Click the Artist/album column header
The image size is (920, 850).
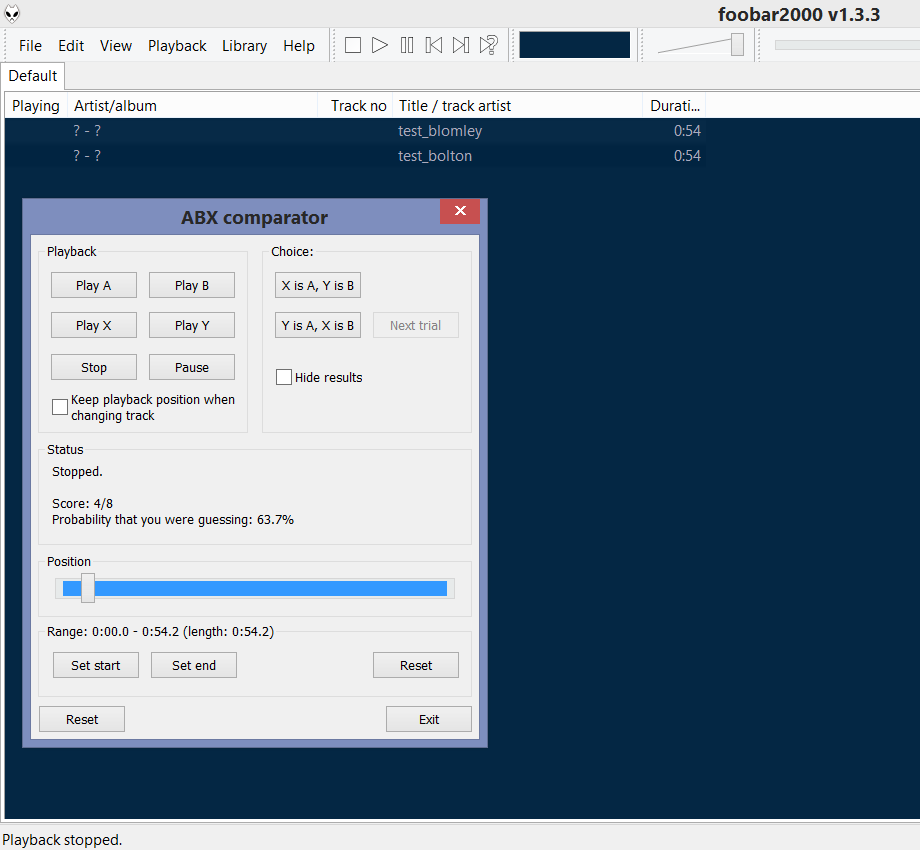point(192,106)
